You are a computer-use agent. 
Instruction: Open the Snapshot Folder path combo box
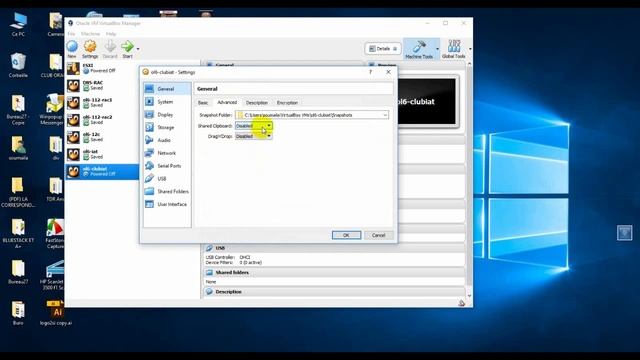pyautogui.click(x=312, y=115)
